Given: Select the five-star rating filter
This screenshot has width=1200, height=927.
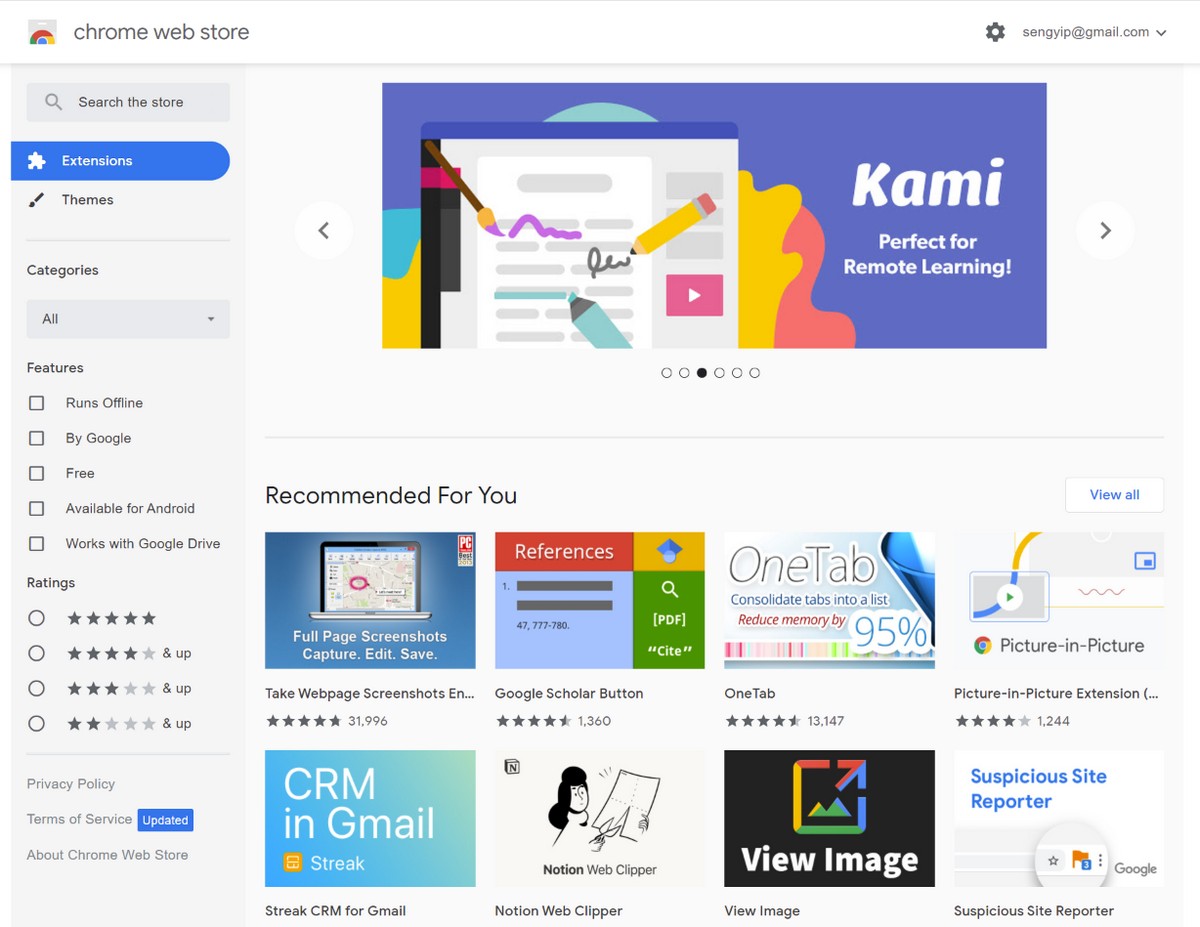Looking at the screenshot, I should [37, 618].
